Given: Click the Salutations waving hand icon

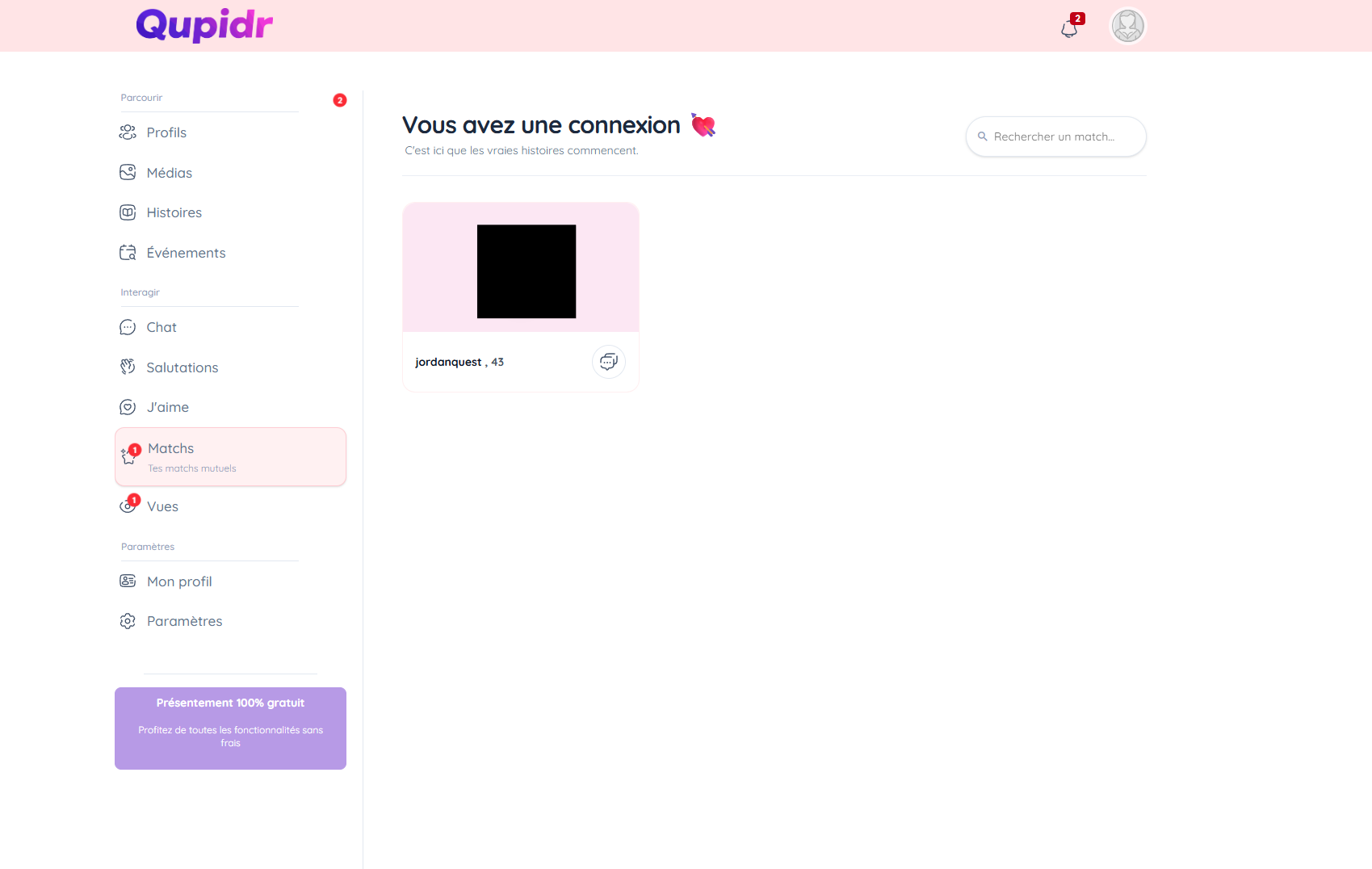Looking at the screenshot, I should point(128,367).
